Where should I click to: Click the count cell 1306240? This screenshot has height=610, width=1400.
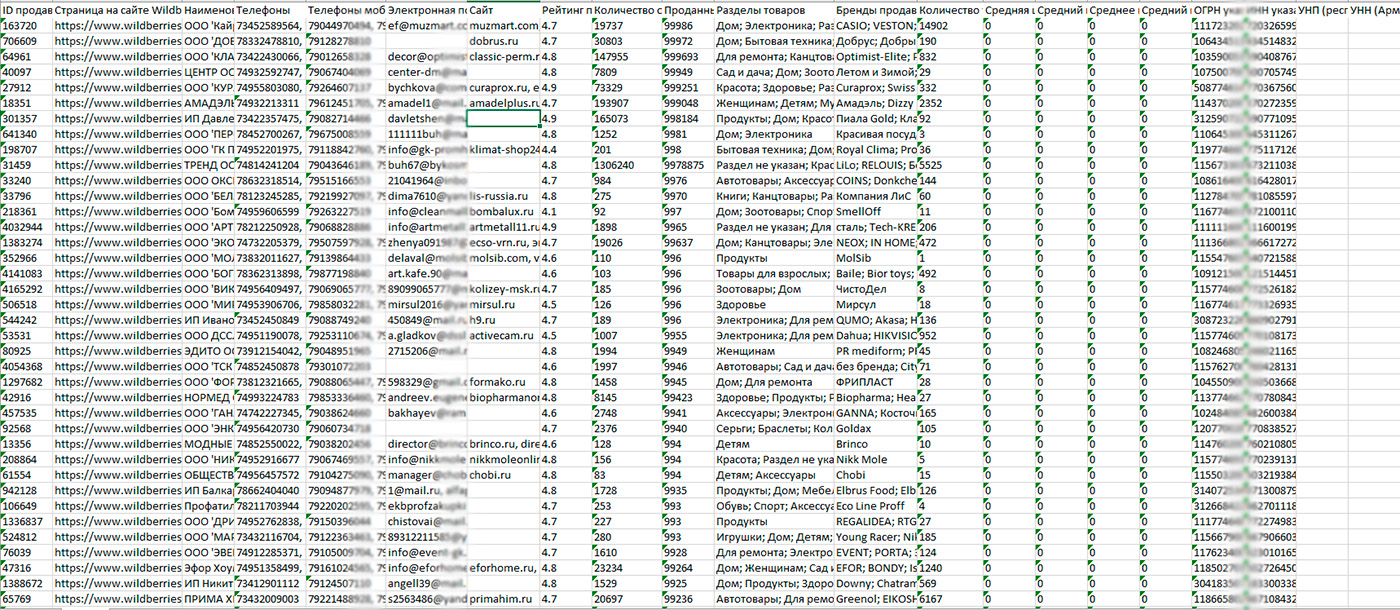point(626,165)
